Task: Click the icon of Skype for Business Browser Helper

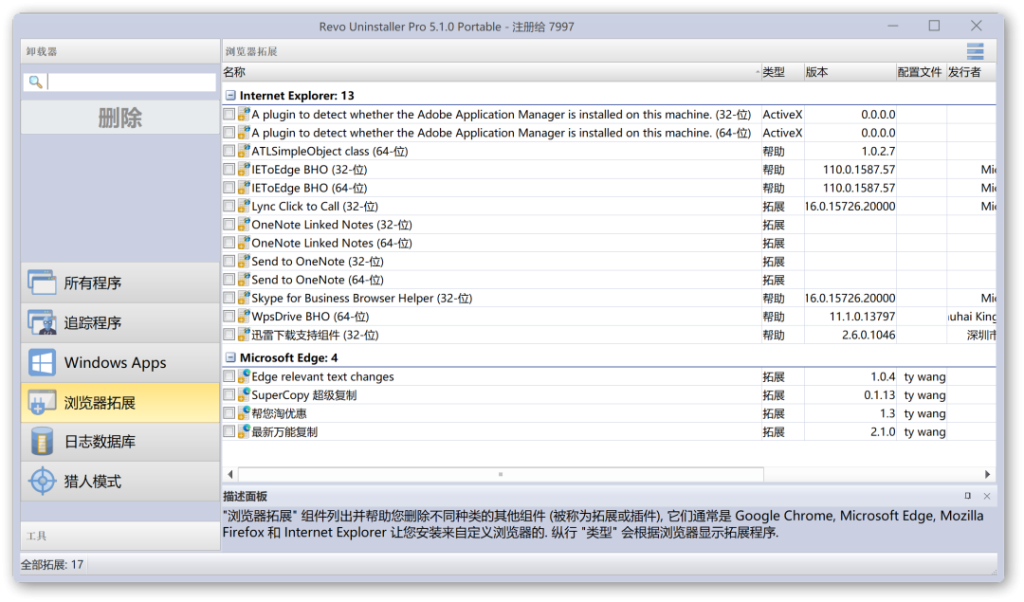Action: pyautogui.click(x=244, y=298)
